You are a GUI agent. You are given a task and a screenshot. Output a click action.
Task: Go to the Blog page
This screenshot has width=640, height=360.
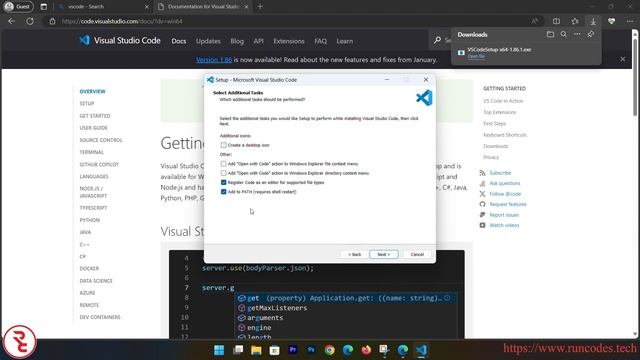[x=237, y=41]
